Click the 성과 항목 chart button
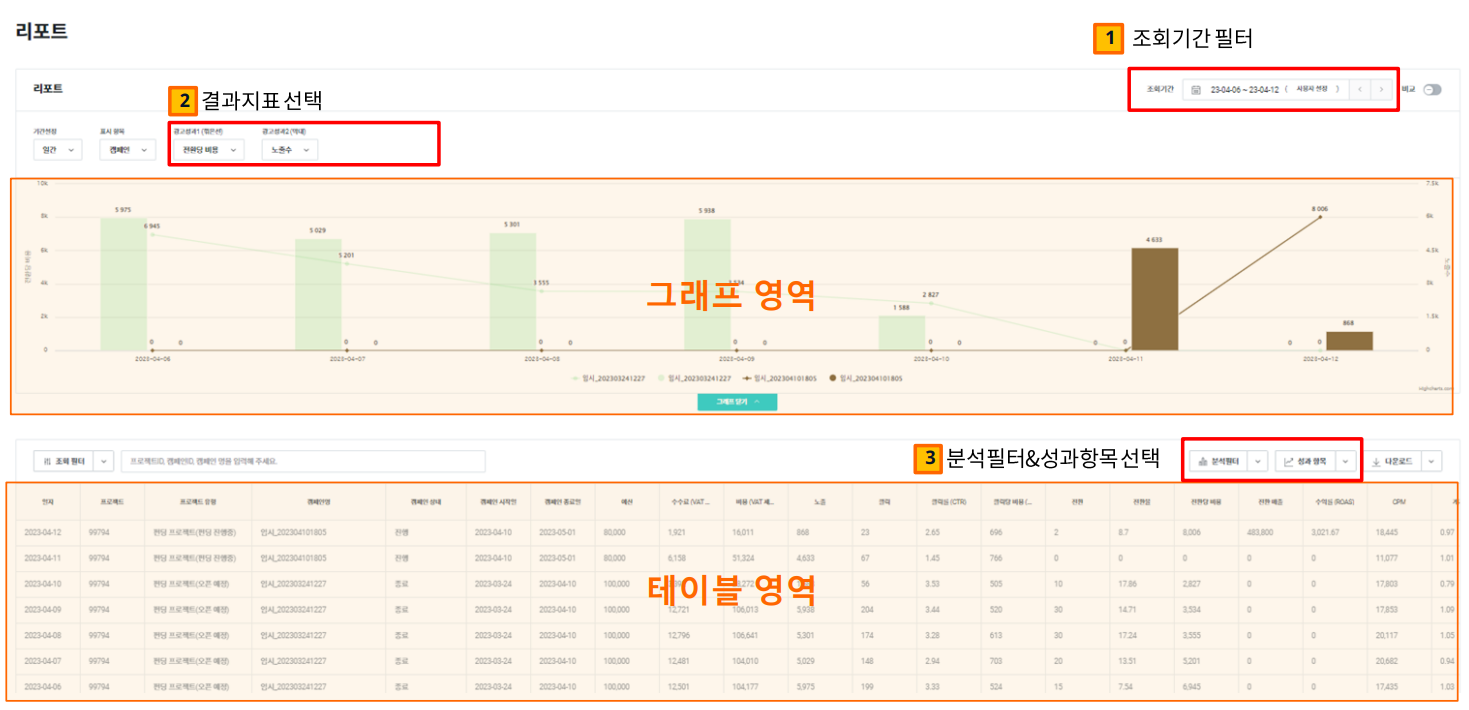This screenshot has height=710, width=1469. (x=1305, y=461)
